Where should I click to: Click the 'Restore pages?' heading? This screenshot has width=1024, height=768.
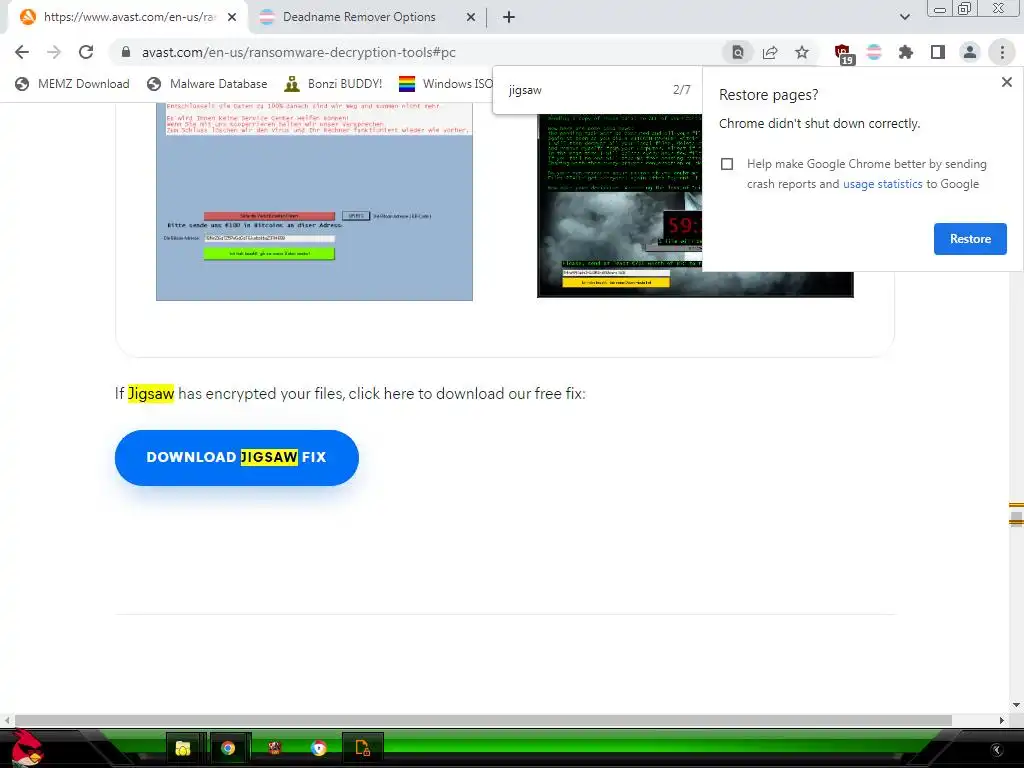(769, 95)
